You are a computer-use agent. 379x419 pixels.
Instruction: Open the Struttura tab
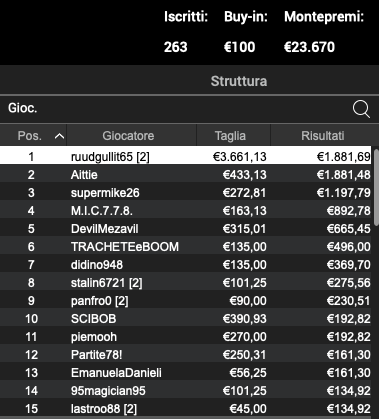click(239, 81)
